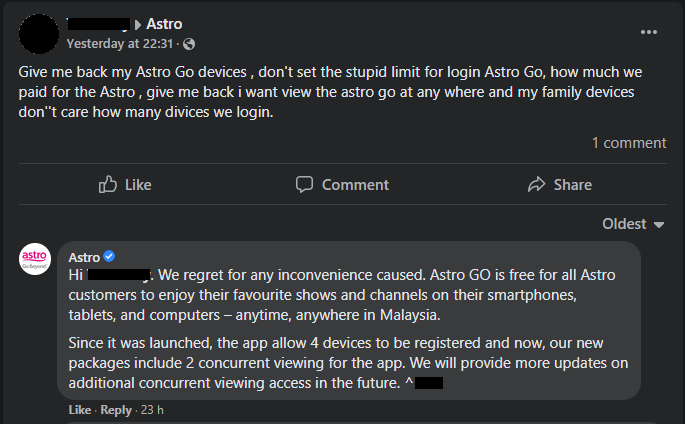Viewport: 685px width, 424px height.
Task: Click the Astro commenter name in the reply
Action: pyautogui.click(x=84, y=257)
